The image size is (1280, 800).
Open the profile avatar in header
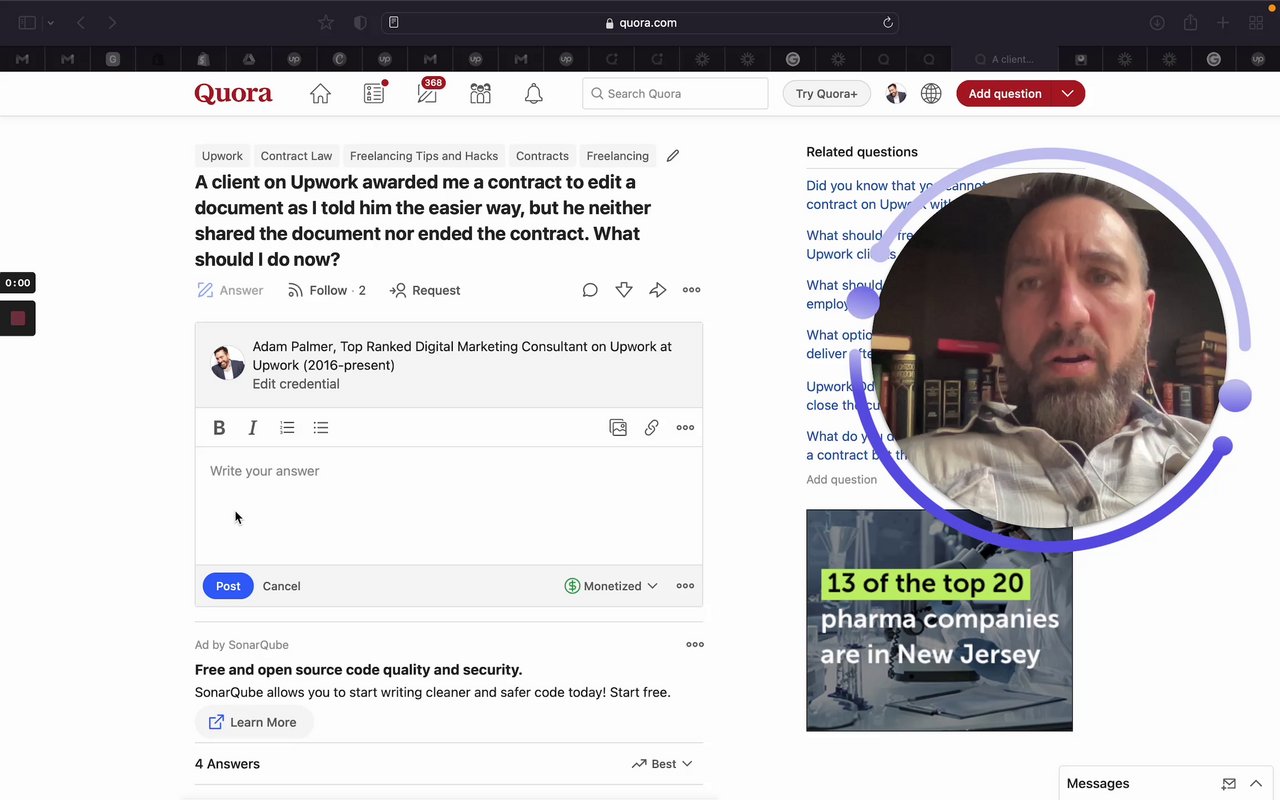896,93
